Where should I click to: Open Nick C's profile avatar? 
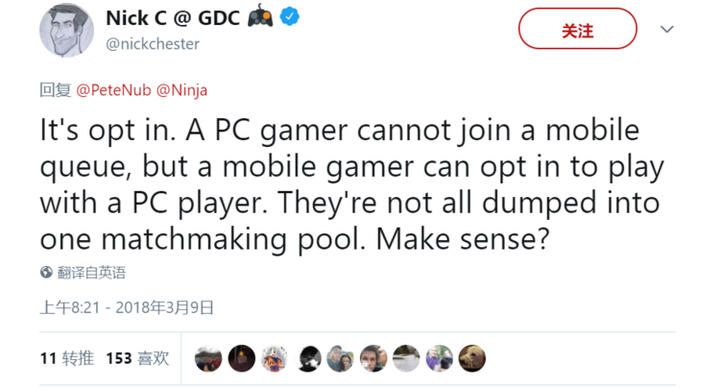(67, 30)
